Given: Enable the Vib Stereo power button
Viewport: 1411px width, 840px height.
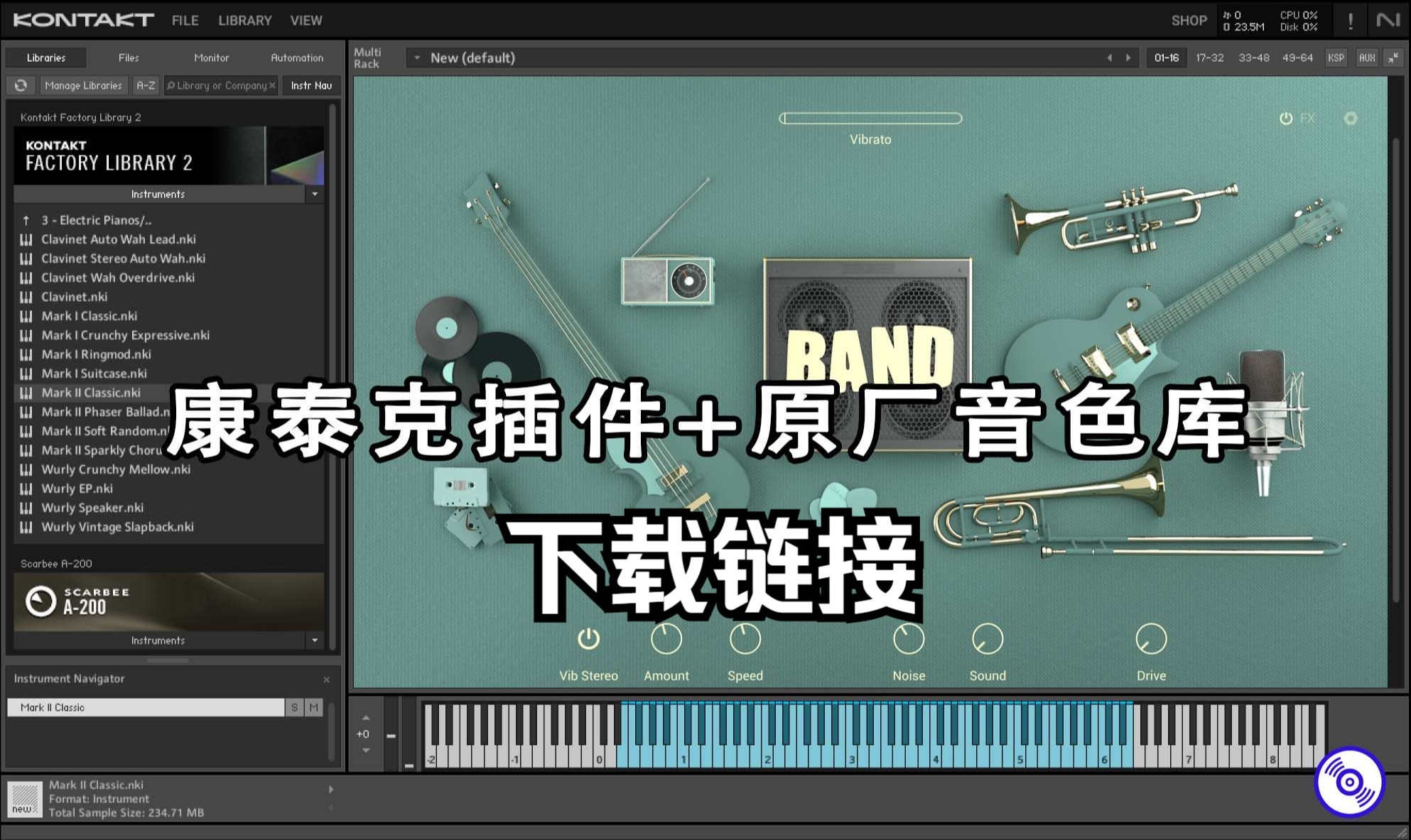Looking at the screenshot, I should (588, 640).
